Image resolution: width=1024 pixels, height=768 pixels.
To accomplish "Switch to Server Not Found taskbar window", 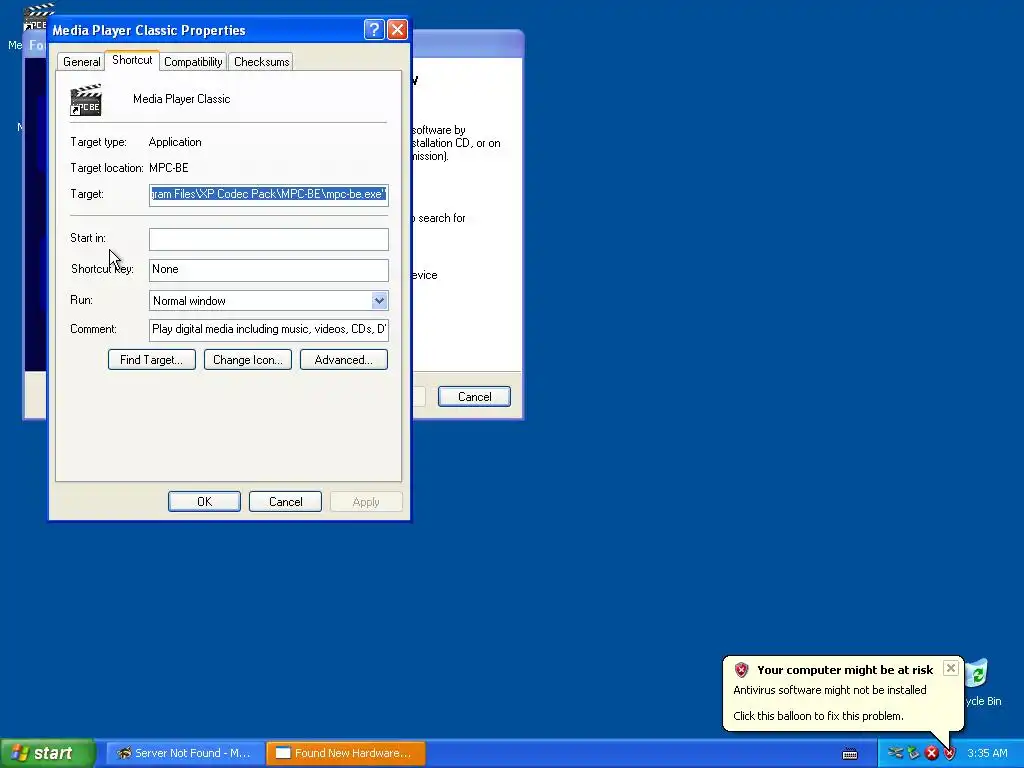I will (184, 753).
